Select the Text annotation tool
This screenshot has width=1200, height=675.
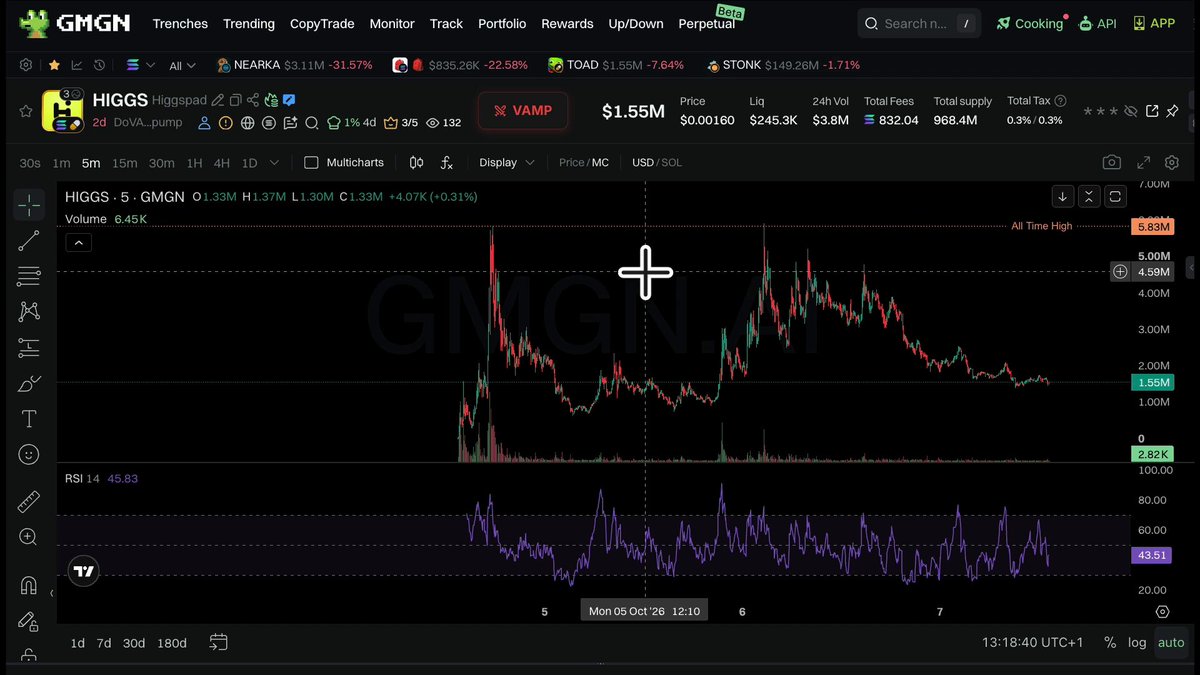point(29,419)
